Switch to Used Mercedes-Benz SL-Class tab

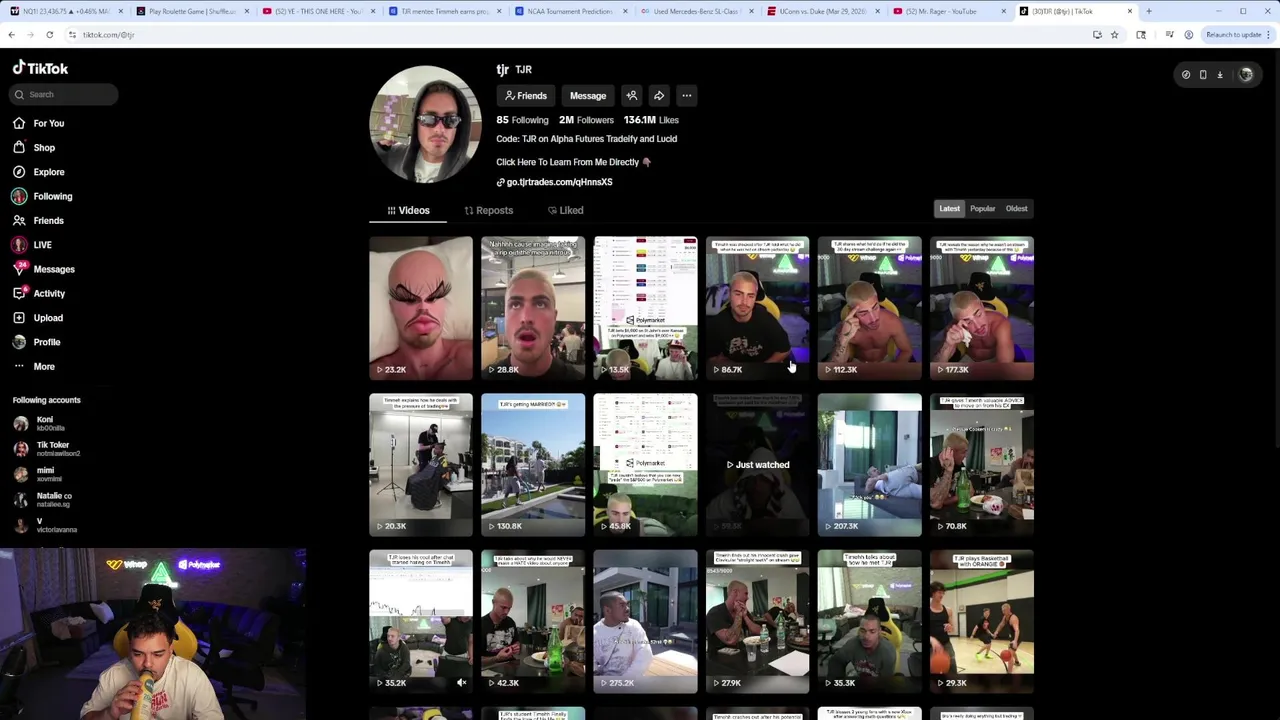696,11
